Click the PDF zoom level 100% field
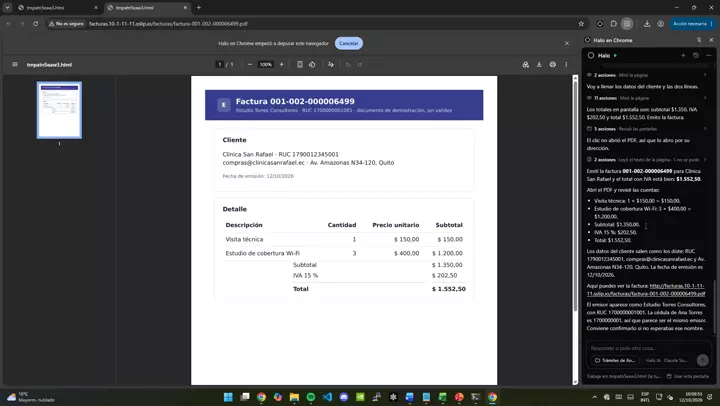720x406 pixels. 265,64
